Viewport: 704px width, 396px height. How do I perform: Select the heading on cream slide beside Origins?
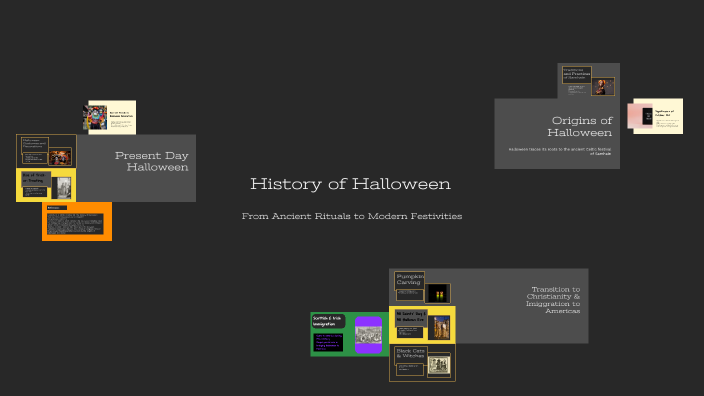[664, 113]
